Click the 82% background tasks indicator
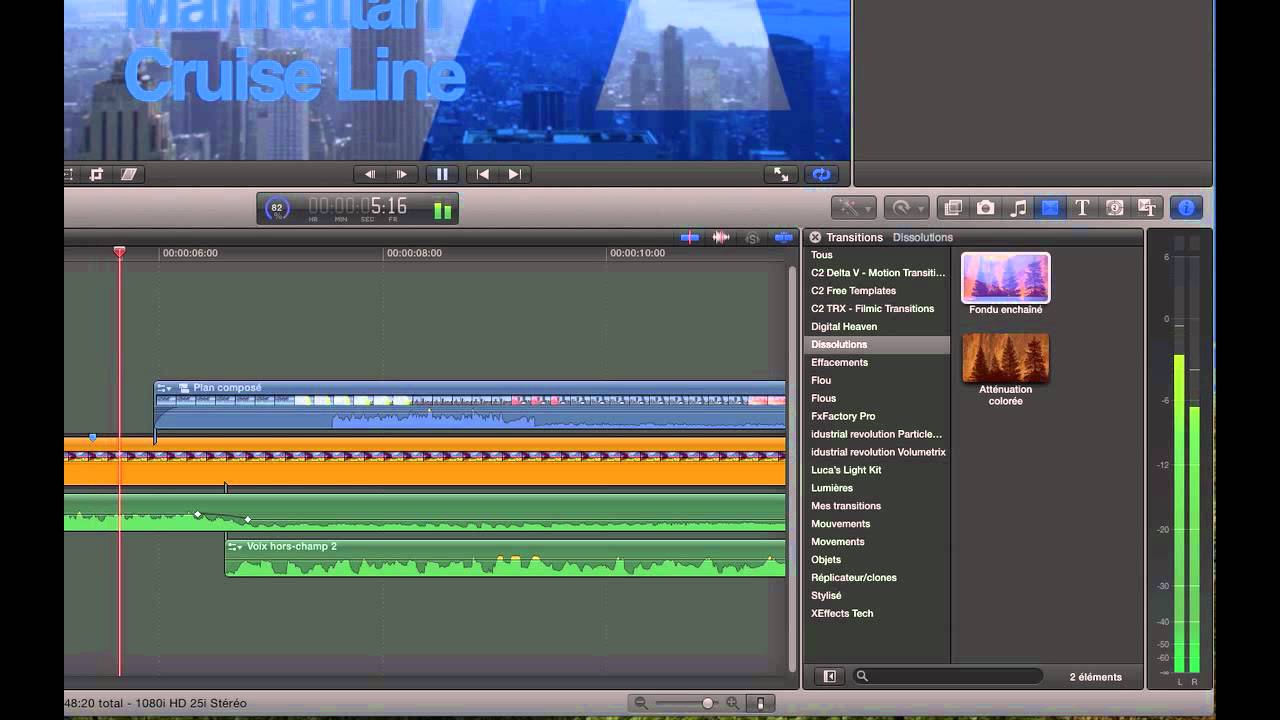 [x=277, y=209]
